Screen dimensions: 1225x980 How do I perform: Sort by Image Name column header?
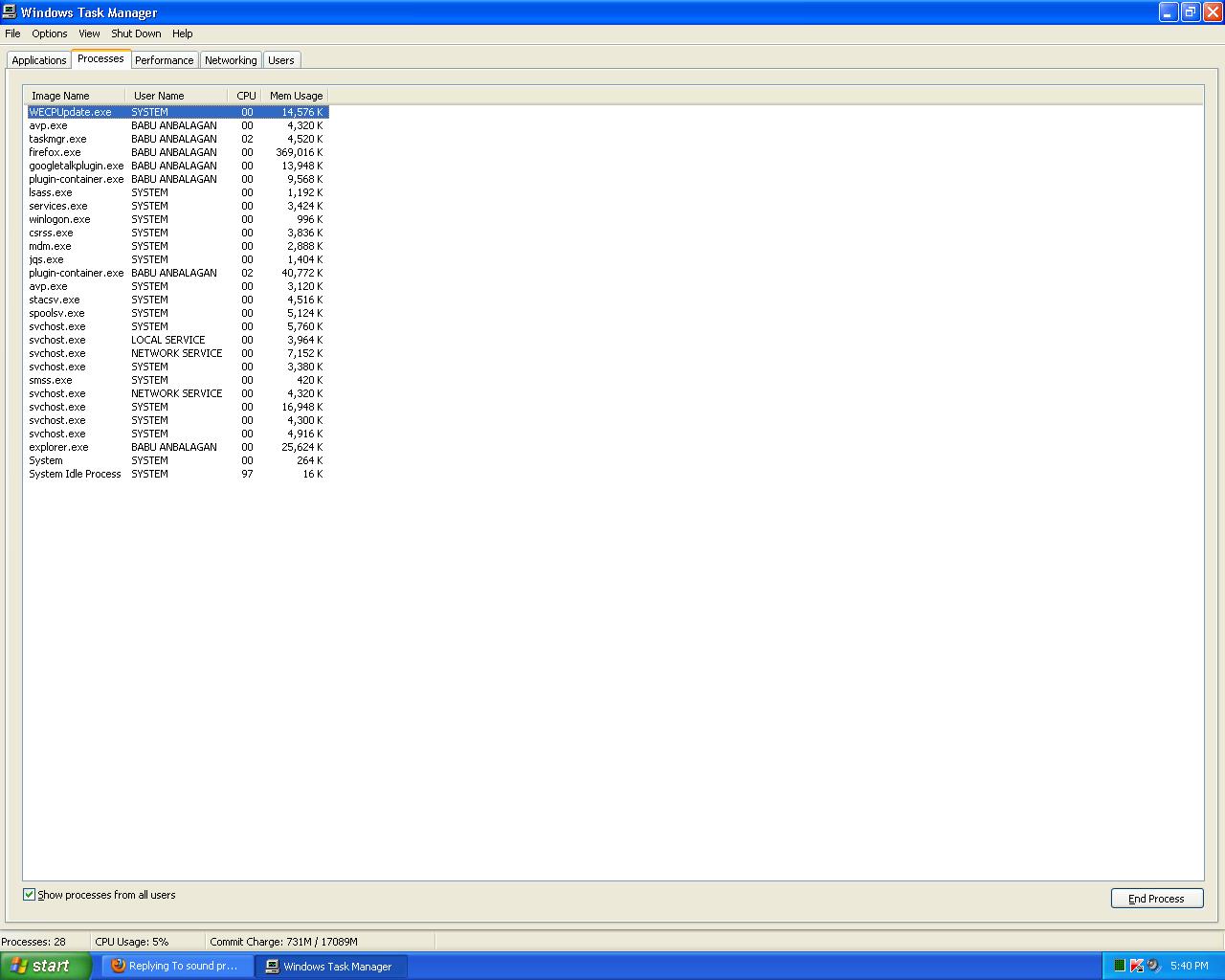click(75, 96)
